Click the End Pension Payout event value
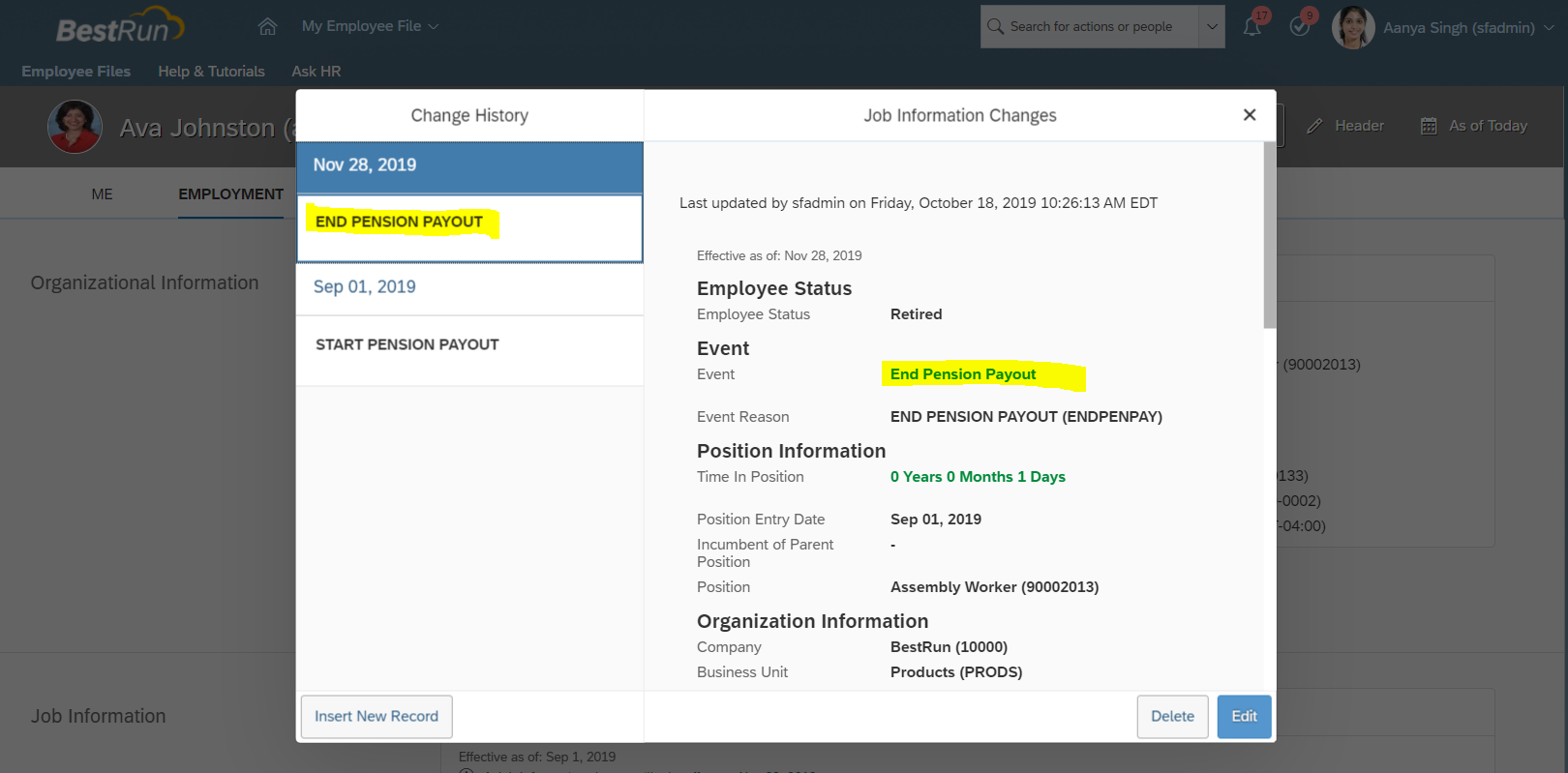Viewport: 1568px width, 773px height. 963,374
